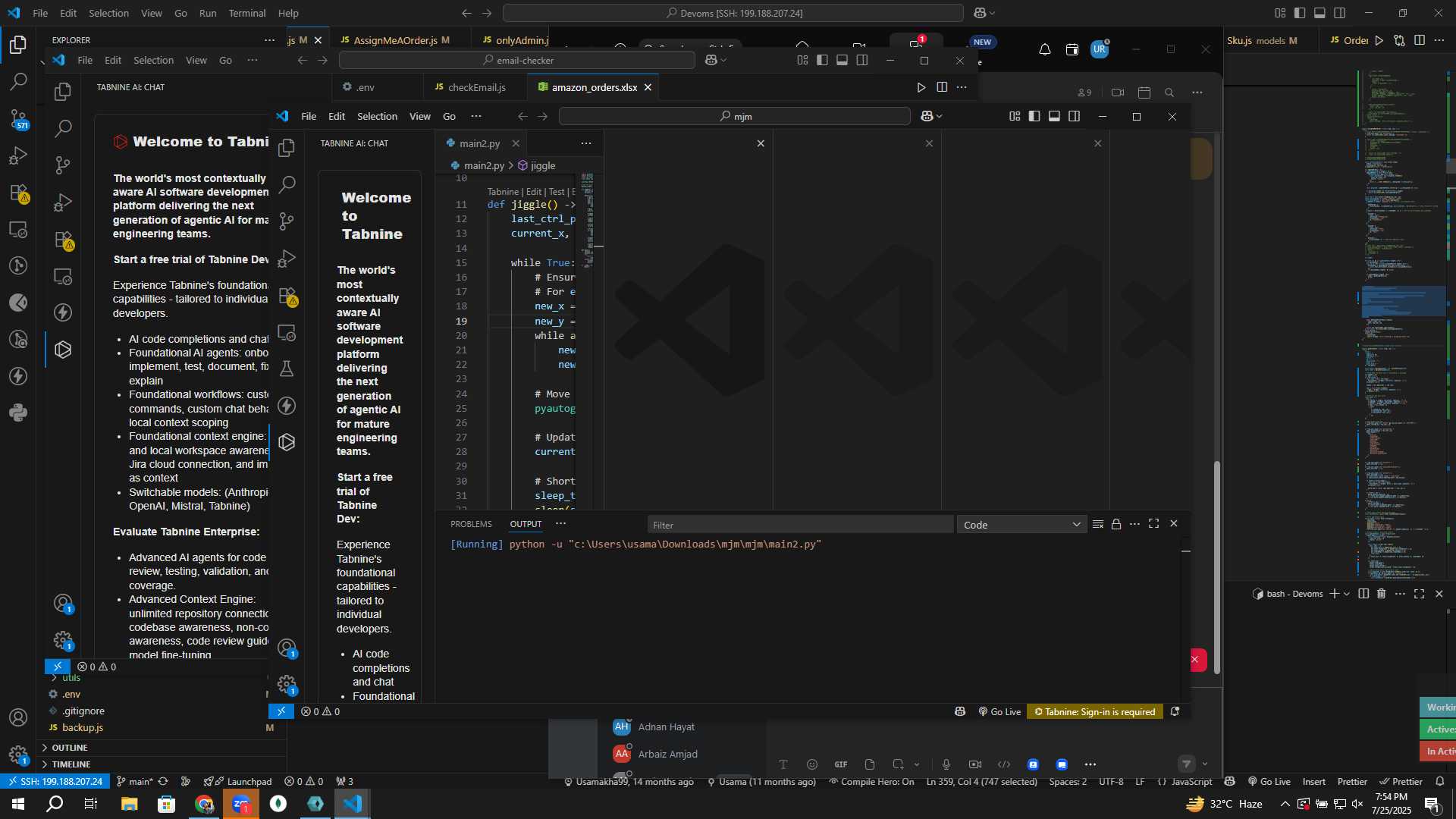Select AssignMeAOrder.js tab in Devoms
1456x819 pixels.
396,40
